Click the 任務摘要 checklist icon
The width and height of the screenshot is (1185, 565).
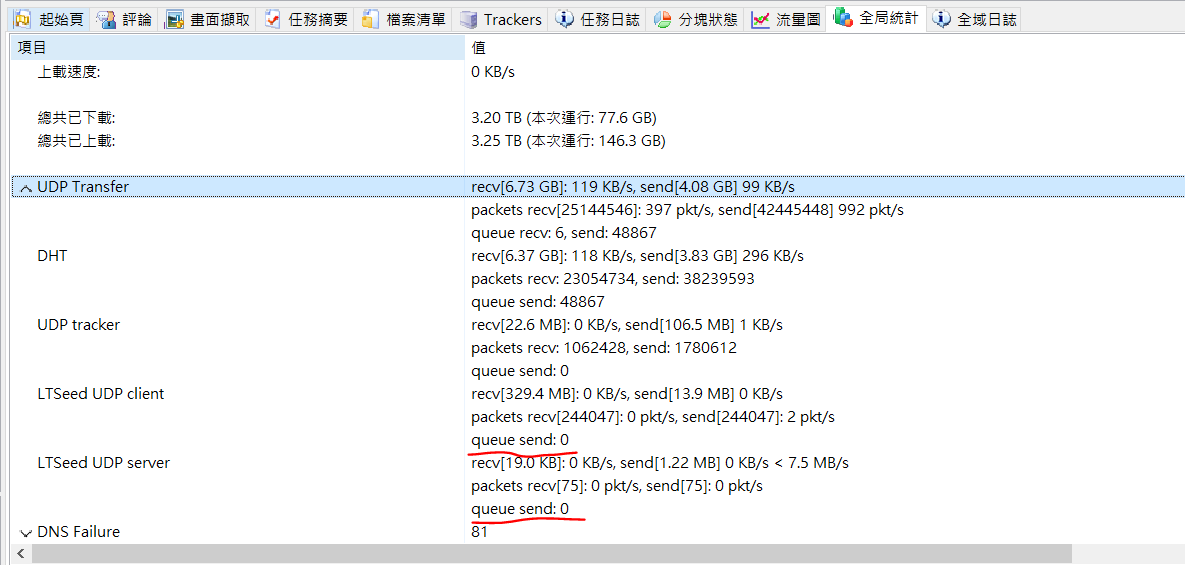272,19
